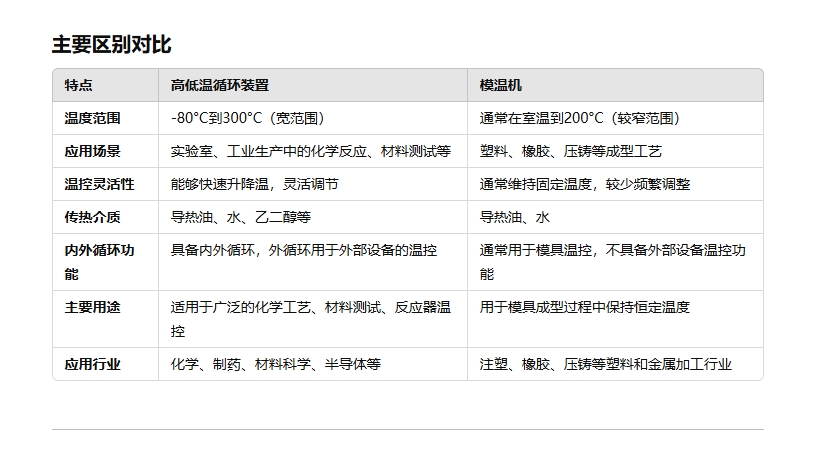
Task: Click the heading 主要区别对比
Action: pyautogui.click(x=112, y=45)
